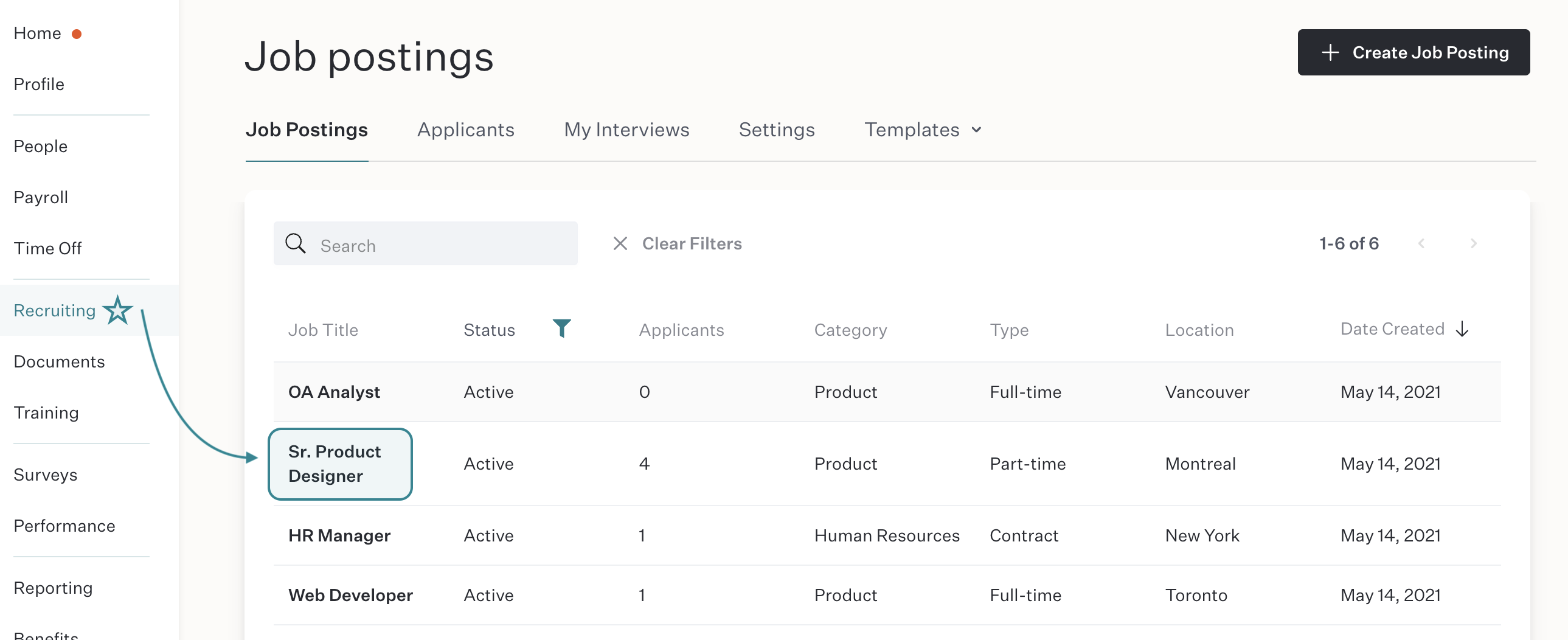Click the Clear Filters link

point(692,243)
